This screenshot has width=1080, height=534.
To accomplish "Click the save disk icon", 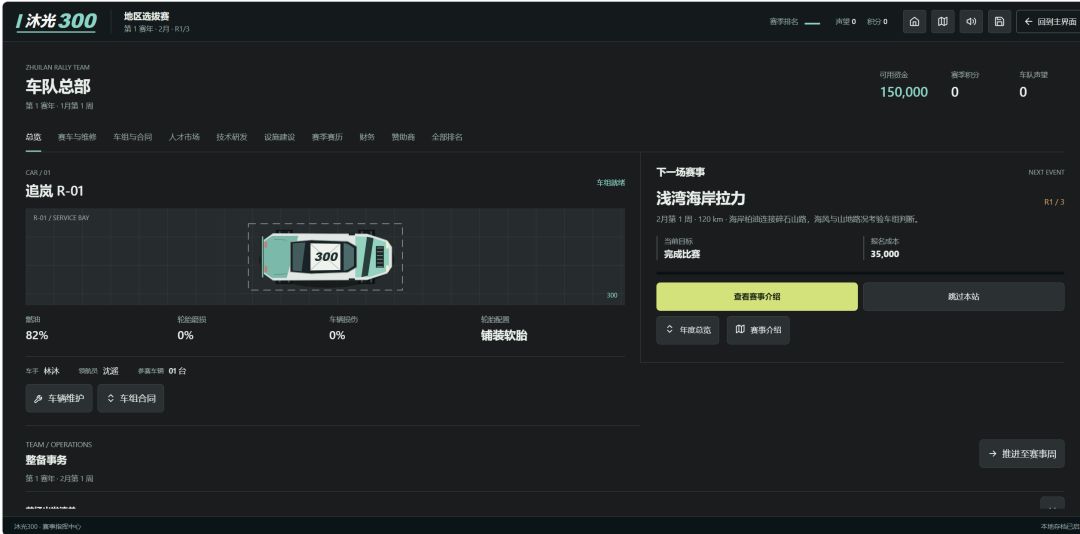I will coord(999,21).
